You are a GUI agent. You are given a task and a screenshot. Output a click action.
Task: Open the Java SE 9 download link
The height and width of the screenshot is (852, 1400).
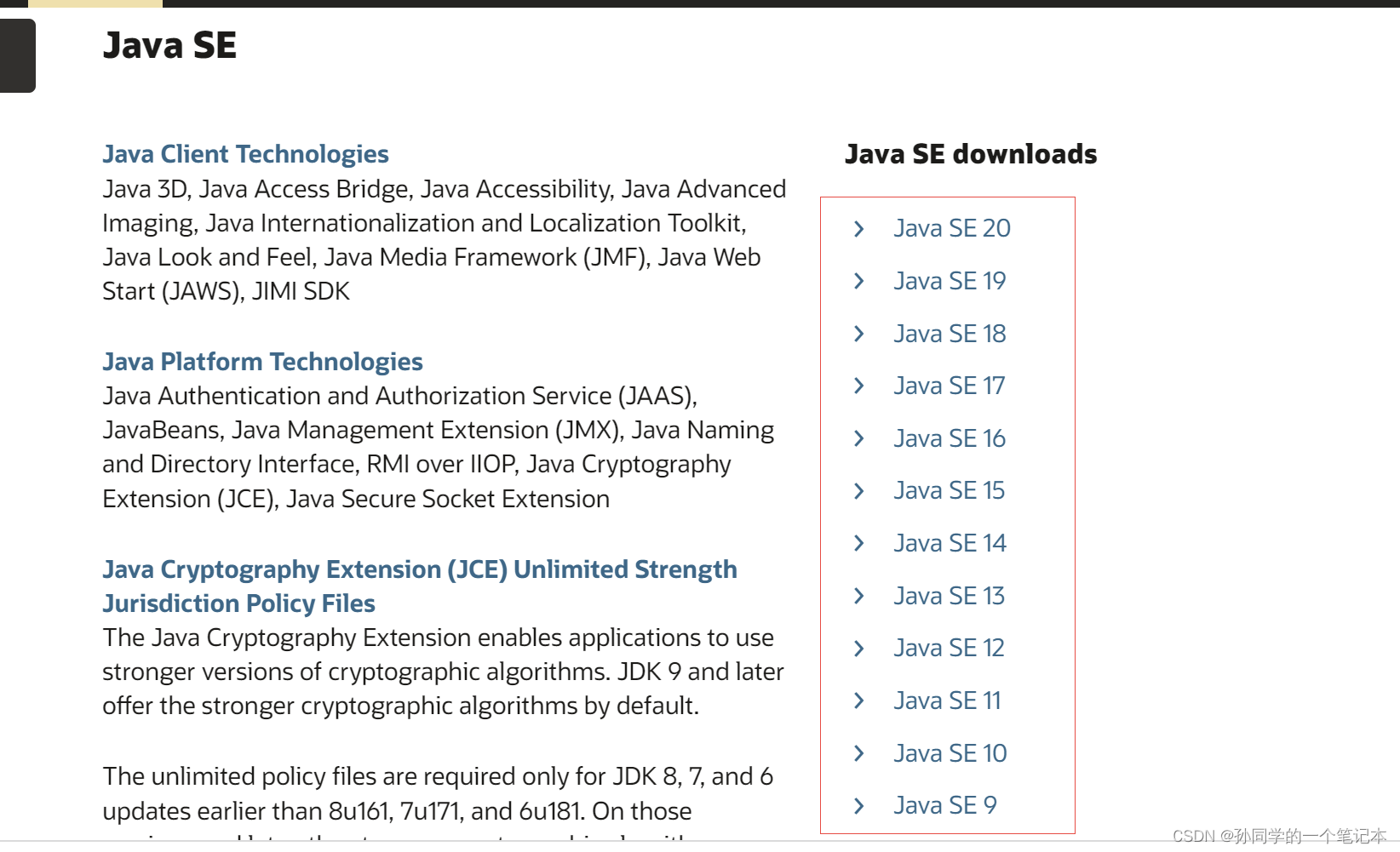tap(944, 805)
